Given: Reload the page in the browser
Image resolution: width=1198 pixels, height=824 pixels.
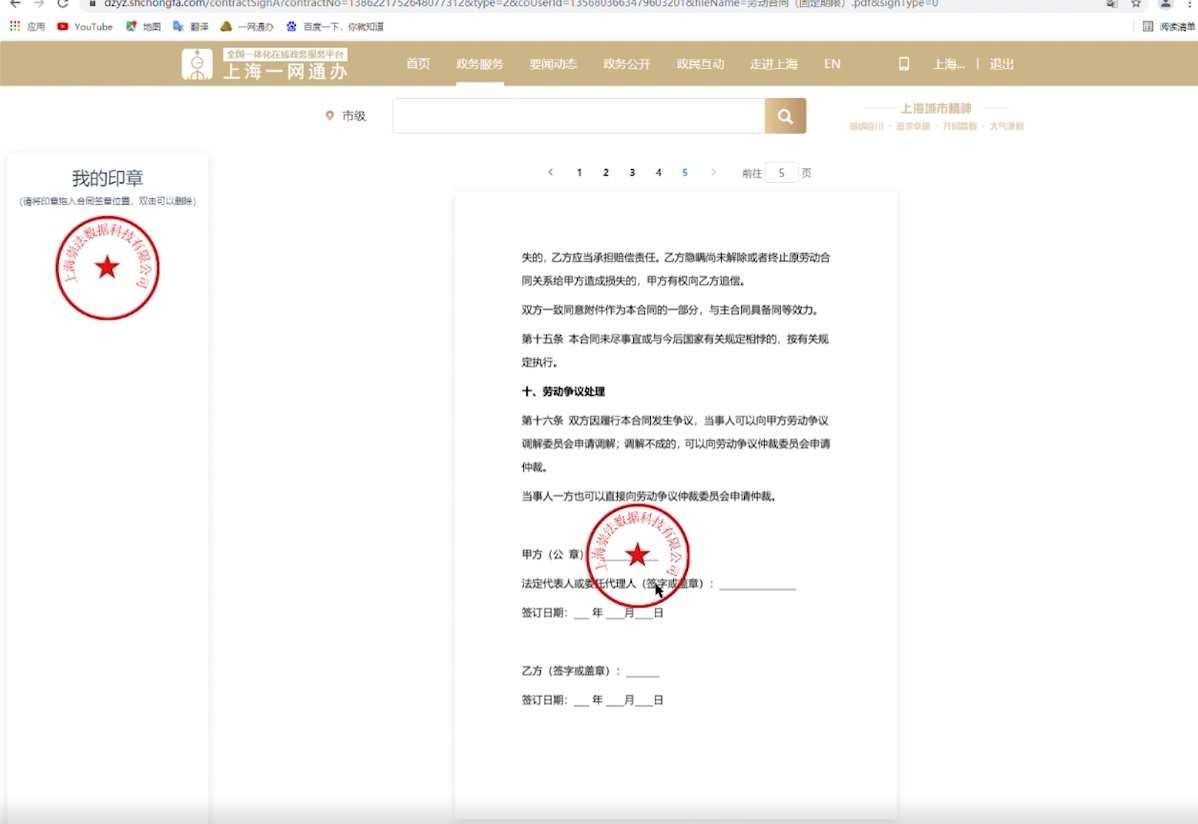Looking at the screenshot, I should 62,4.
